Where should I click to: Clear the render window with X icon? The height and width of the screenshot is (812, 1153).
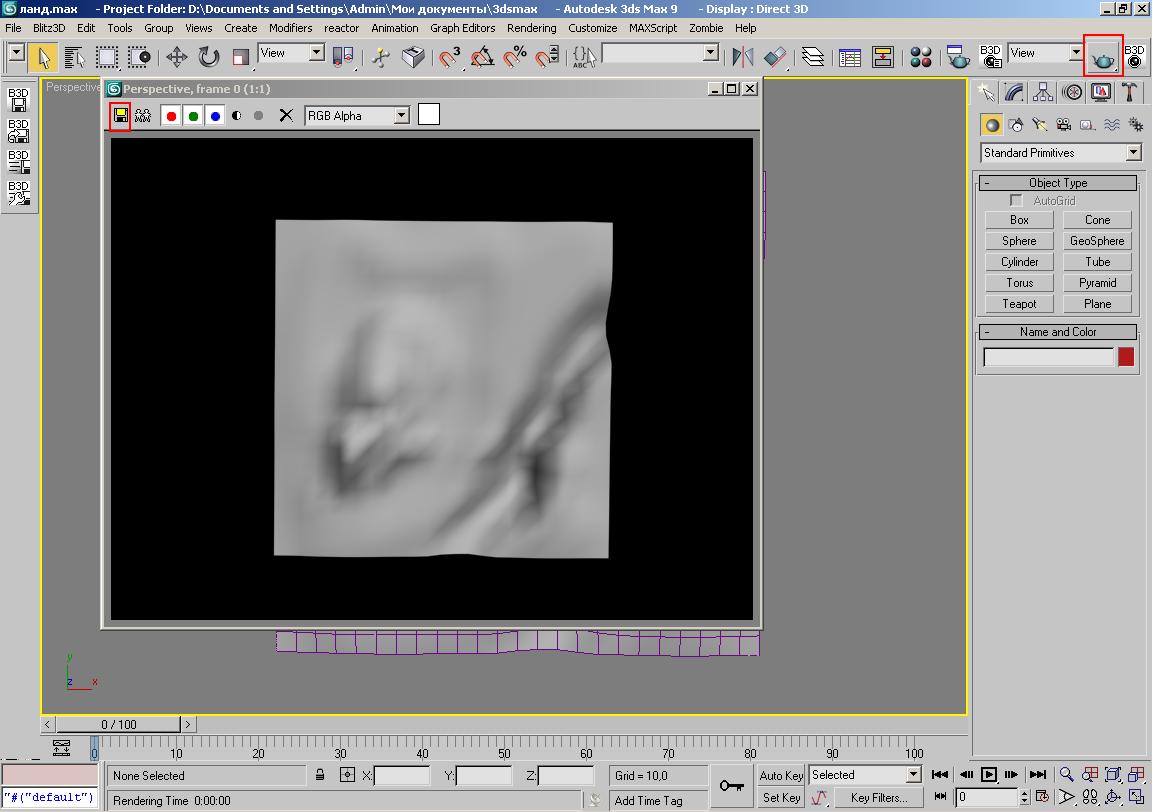(x=286, y=116)
